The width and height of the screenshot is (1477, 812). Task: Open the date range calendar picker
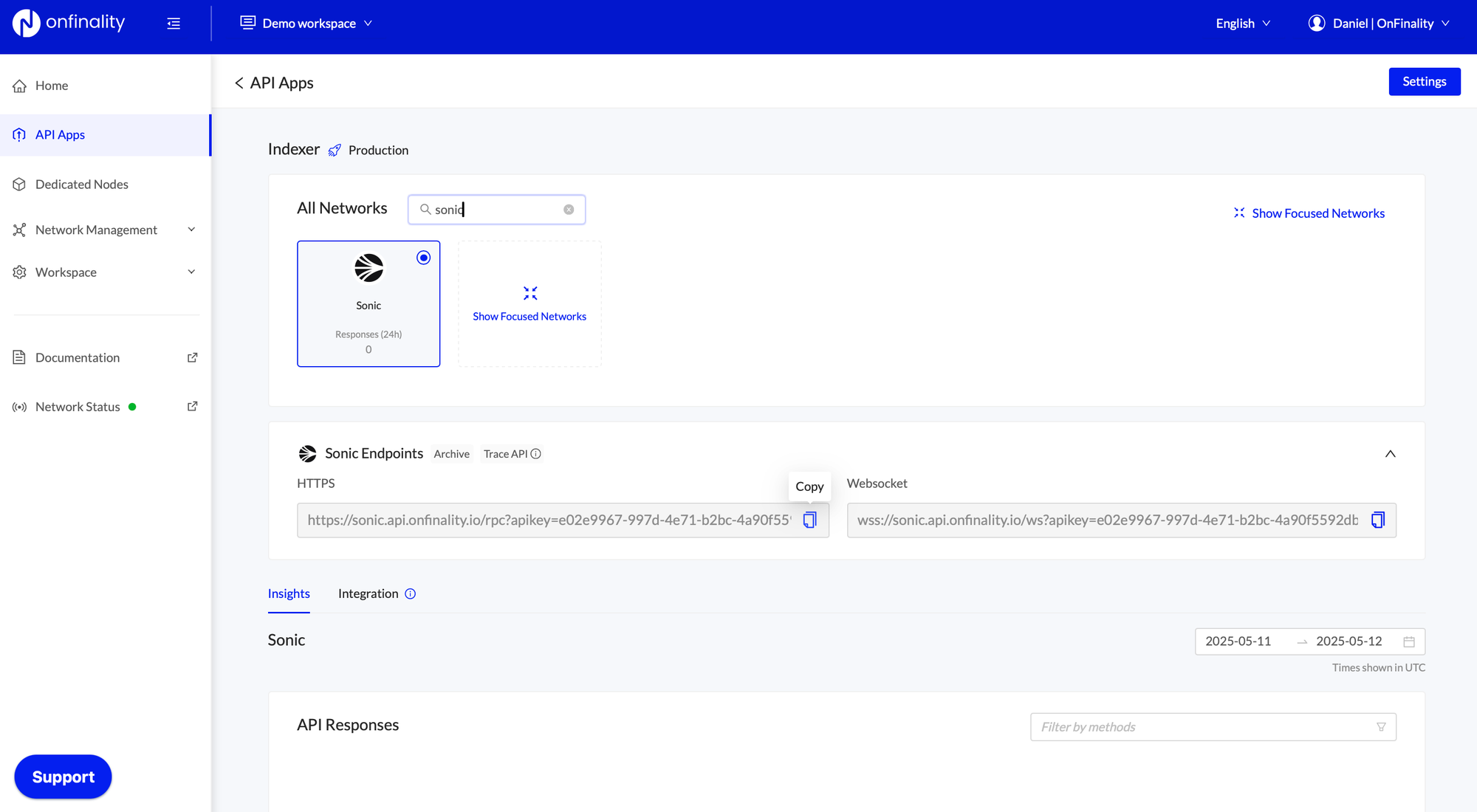(x=1408, y=641)
